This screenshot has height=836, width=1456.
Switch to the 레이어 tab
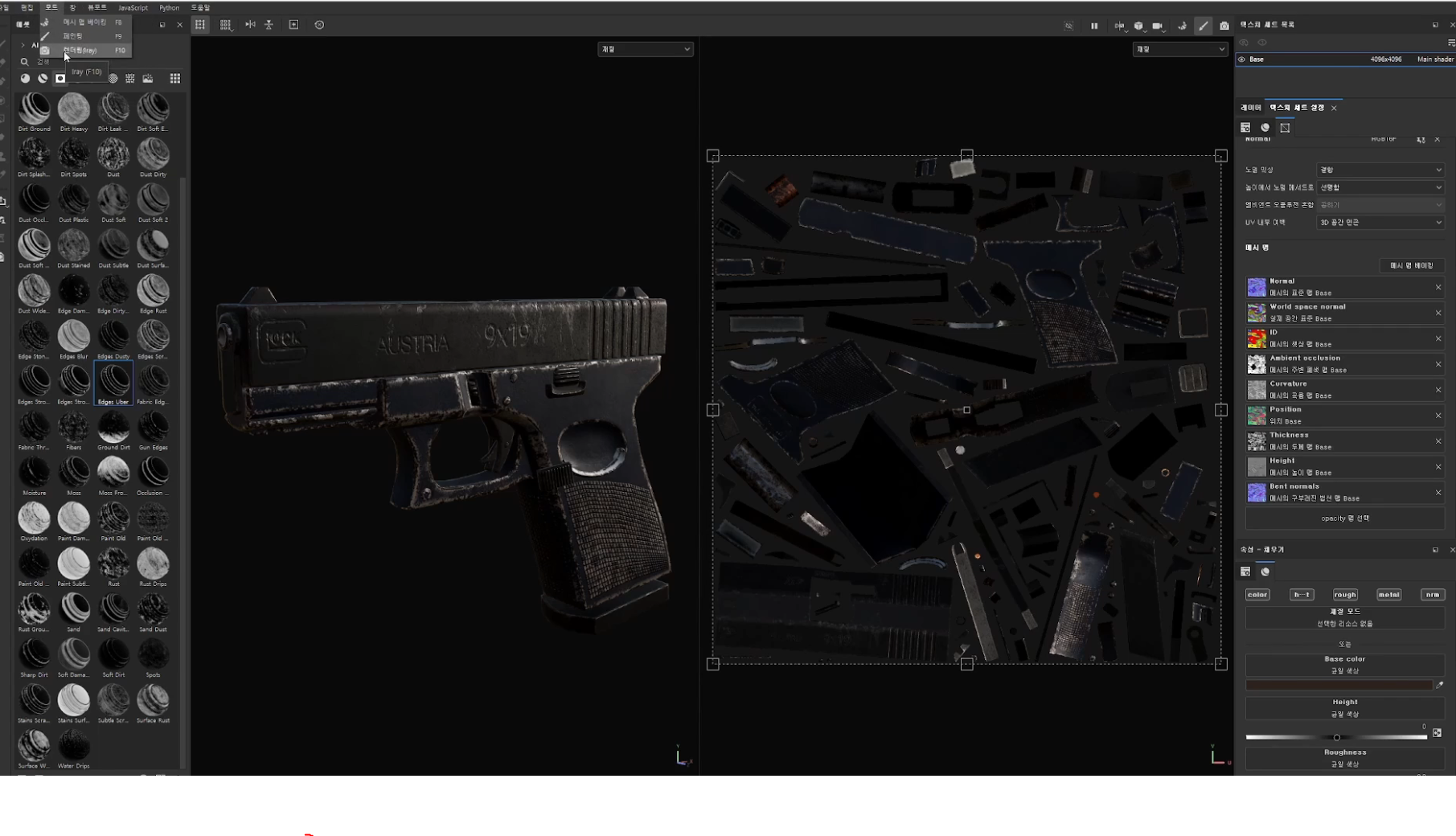[1250, 108]
